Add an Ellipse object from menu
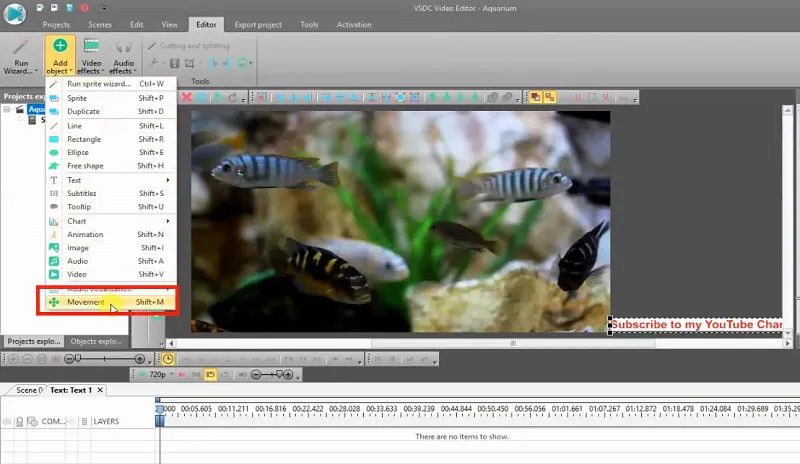The width and height of the screenshot is (800, 464). (x=111, y=152)
